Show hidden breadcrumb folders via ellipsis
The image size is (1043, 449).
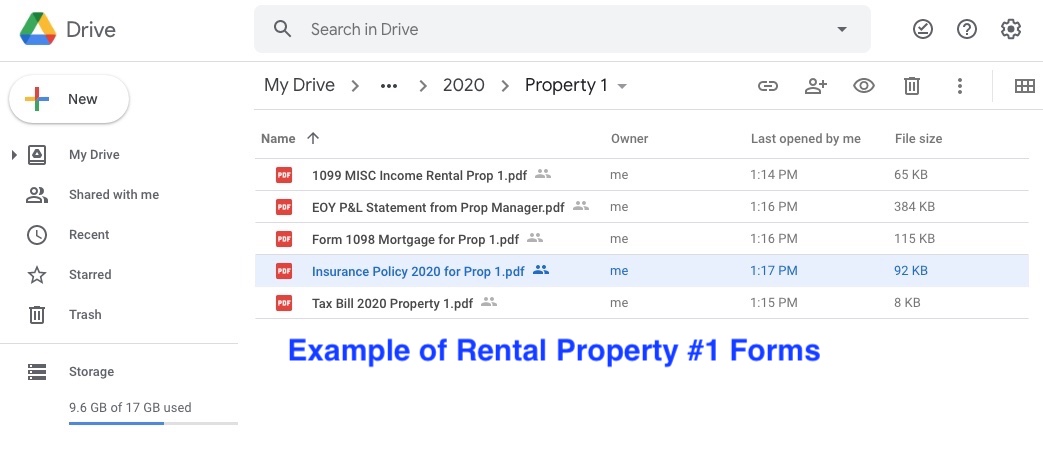(x=389, y=86)
